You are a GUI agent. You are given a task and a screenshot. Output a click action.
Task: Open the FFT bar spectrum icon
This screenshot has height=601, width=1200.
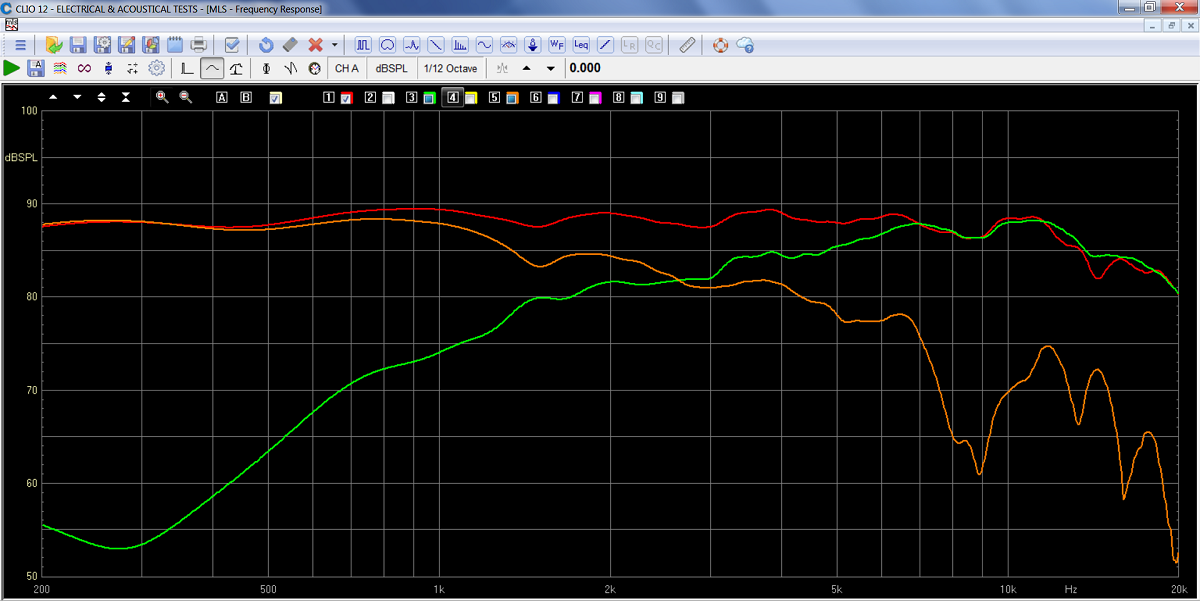coord(460,45)
